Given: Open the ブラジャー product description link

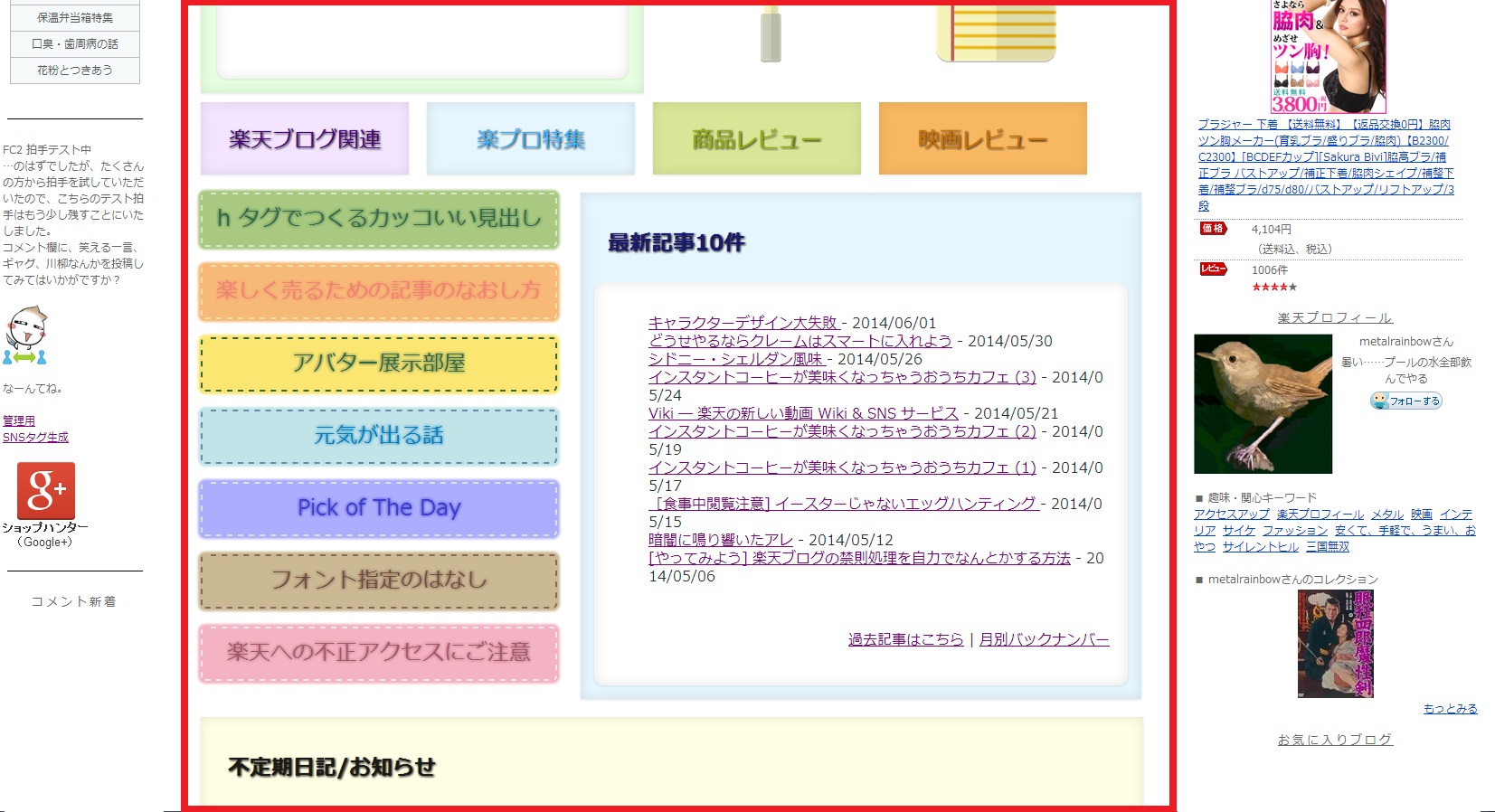Looking at the screenshot, I should point(1327,165).
